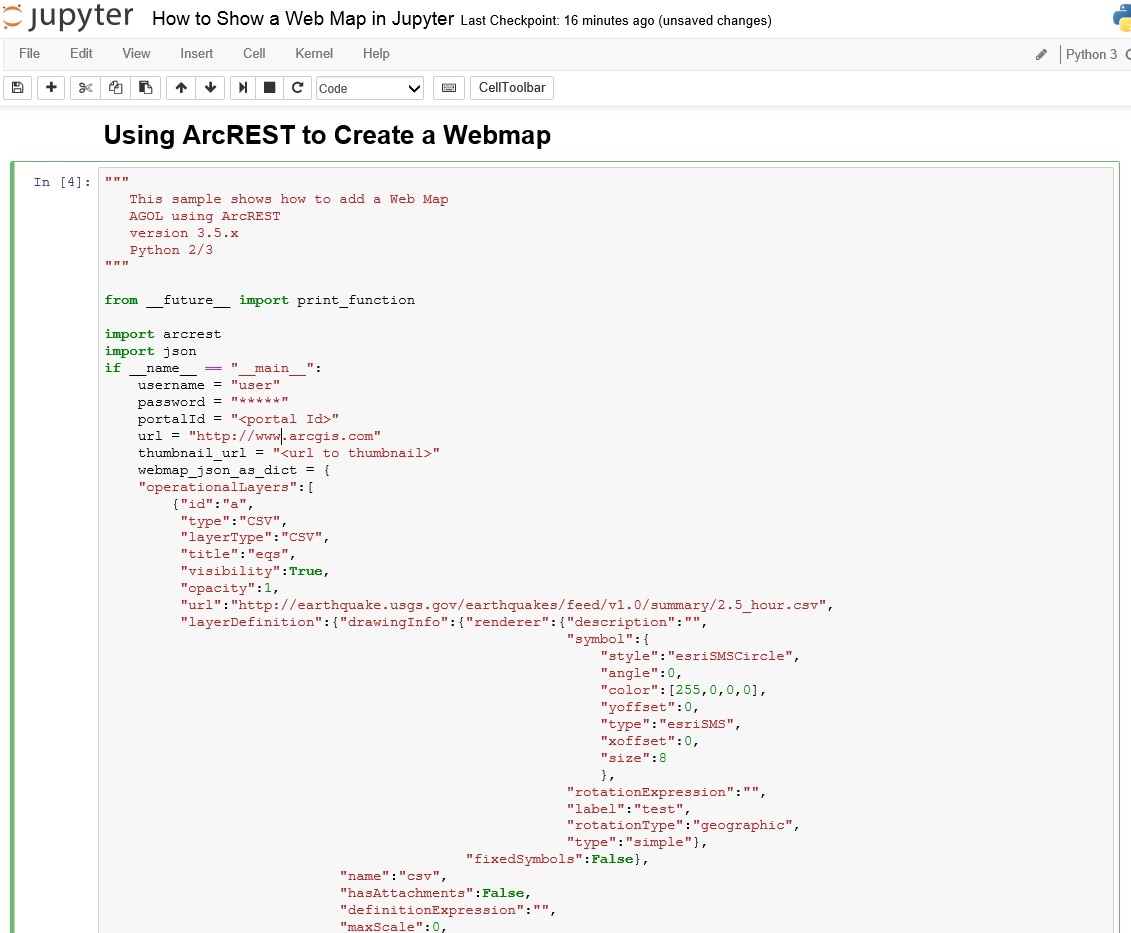Move selected cell up arrow
The image size is (1131, 933).
click(x=181, y=88)
